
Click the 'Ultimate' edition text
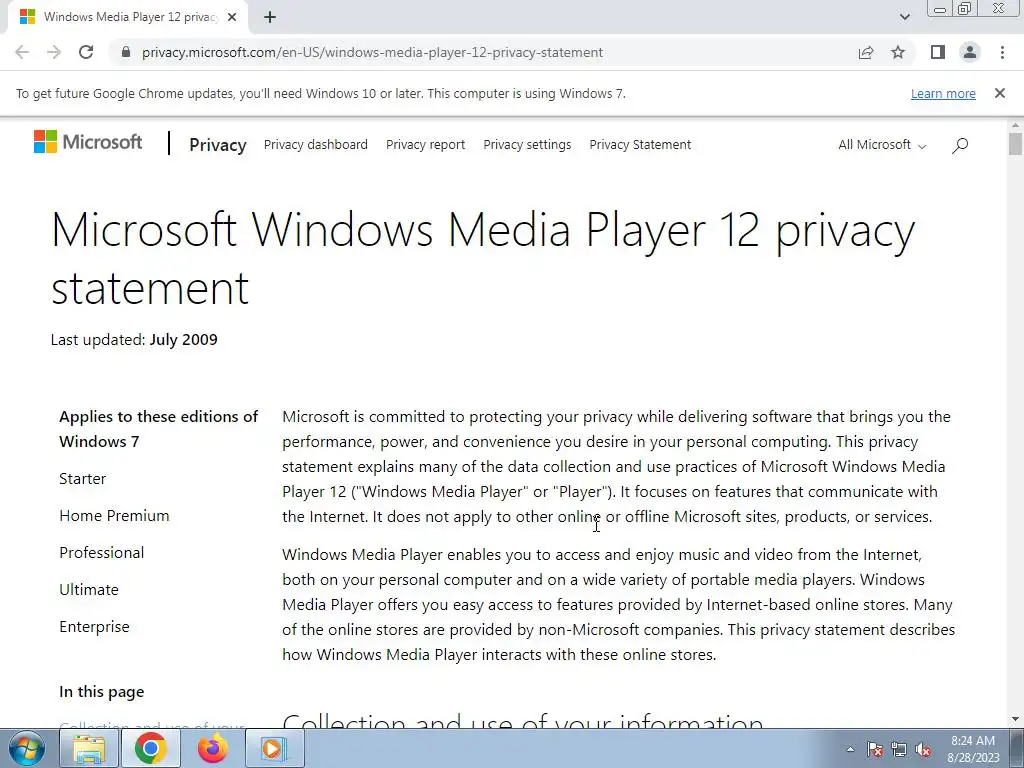(x=89, y=590)
